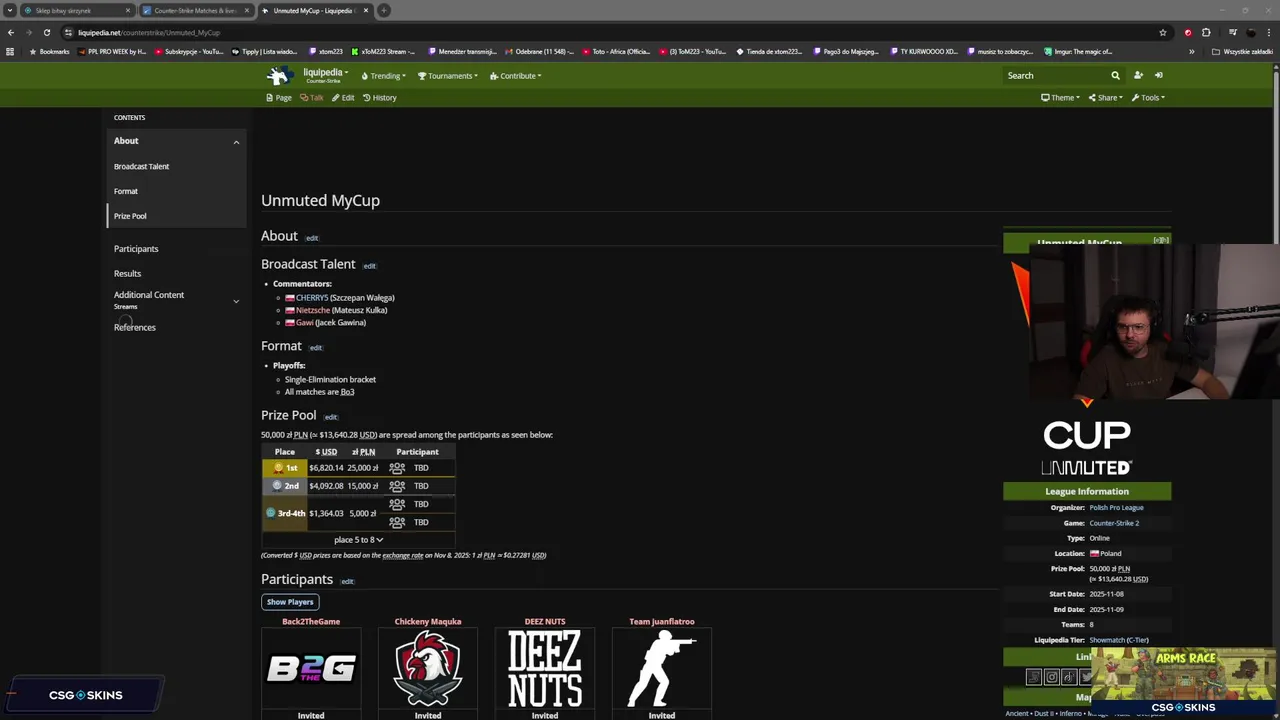Click the DEEZ NUTS team logo

pyautogui.click(x=545, y=668)
